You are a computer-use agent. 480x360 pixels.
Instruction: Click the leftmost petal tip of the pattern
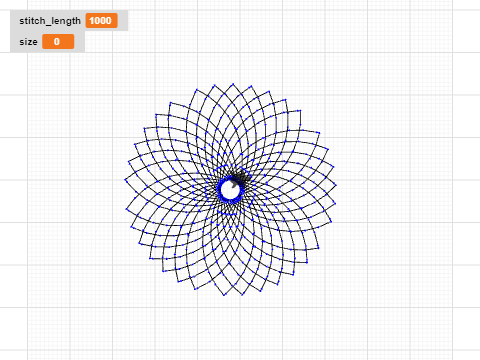(125, 180)
